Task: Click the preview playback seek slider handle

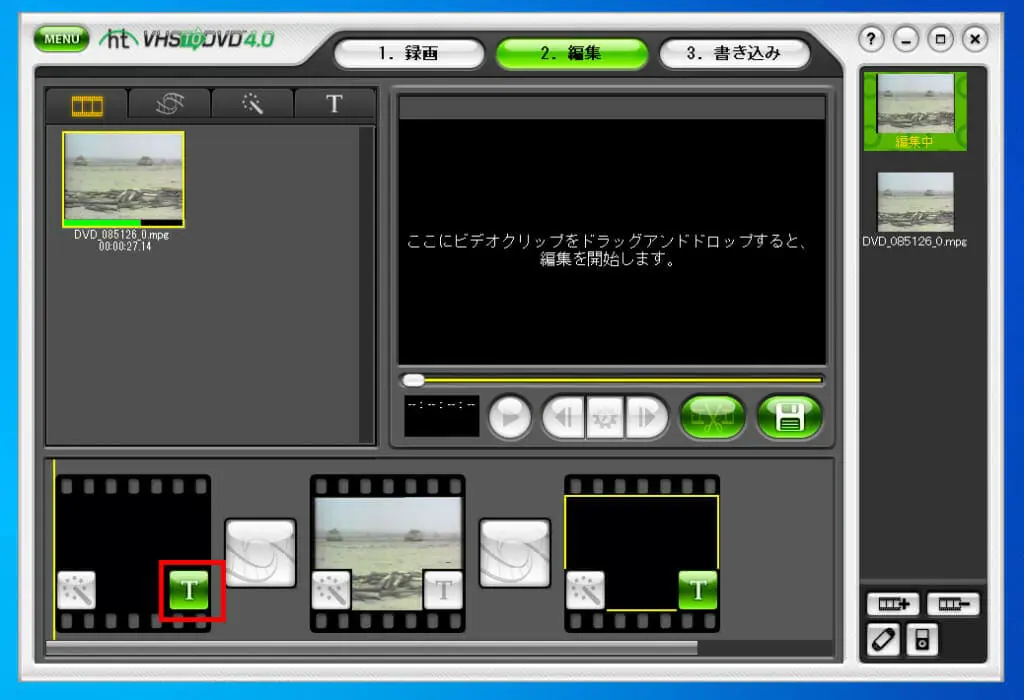Action: 413,380
